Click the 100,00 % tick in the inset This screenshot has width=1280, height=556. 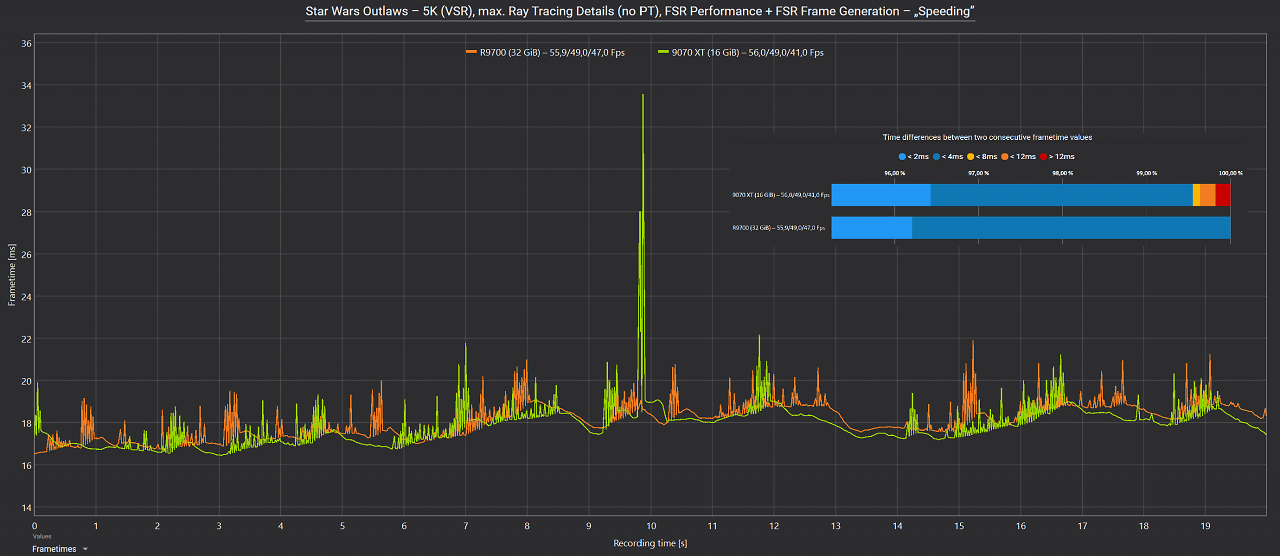point(1230,173)
